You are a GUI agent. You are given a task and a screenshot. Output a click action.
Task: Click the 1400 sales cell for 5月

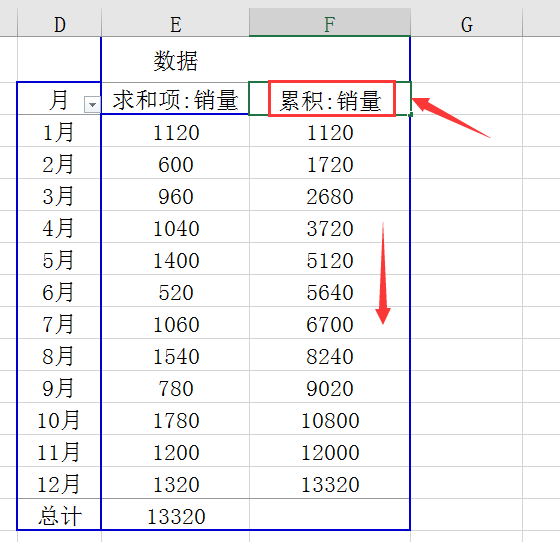[175, 259]
